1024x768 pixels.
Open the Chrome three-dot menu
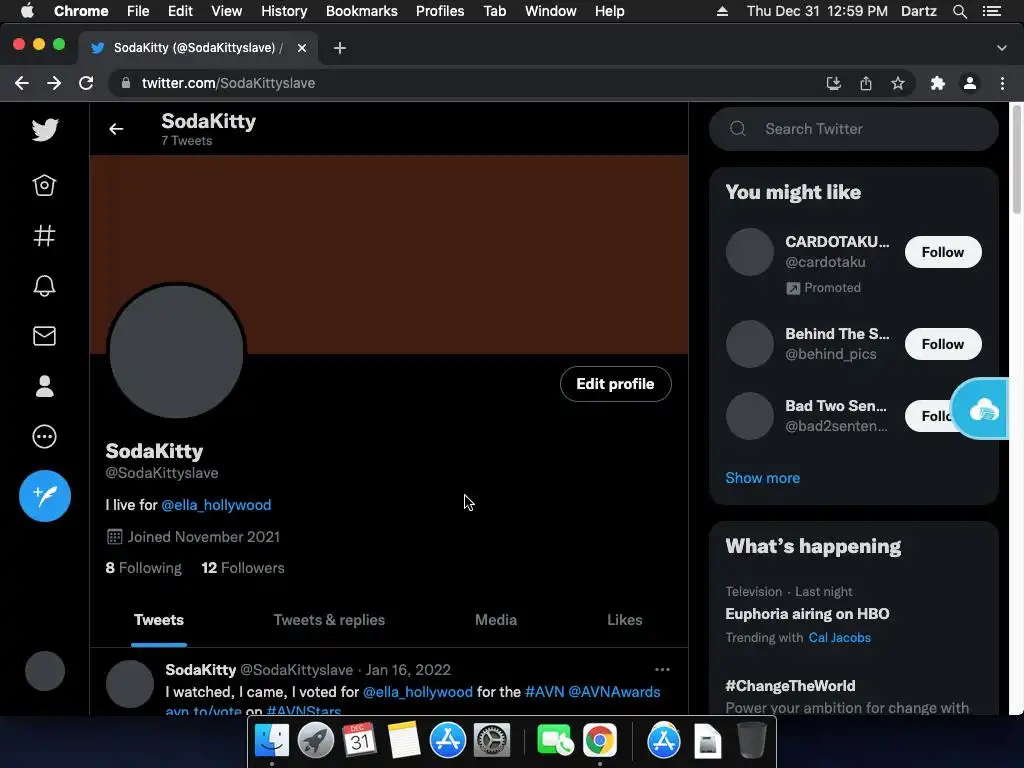pos(1002,83)
